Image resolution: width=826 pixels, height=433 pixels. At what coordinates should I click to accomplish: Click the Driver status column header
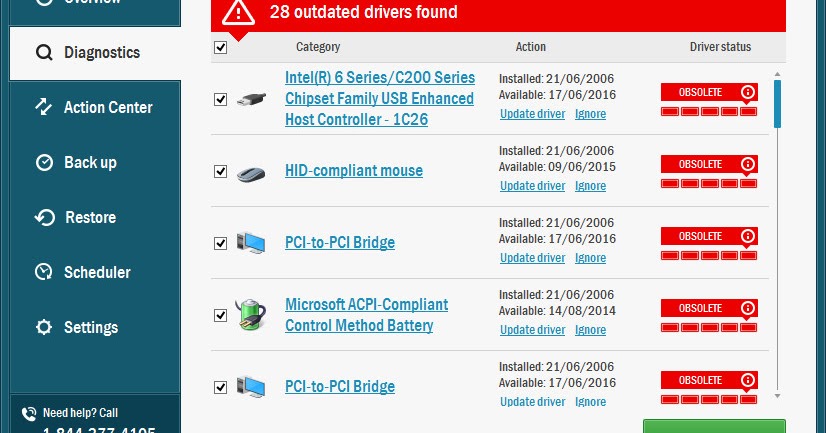(720, 47)
